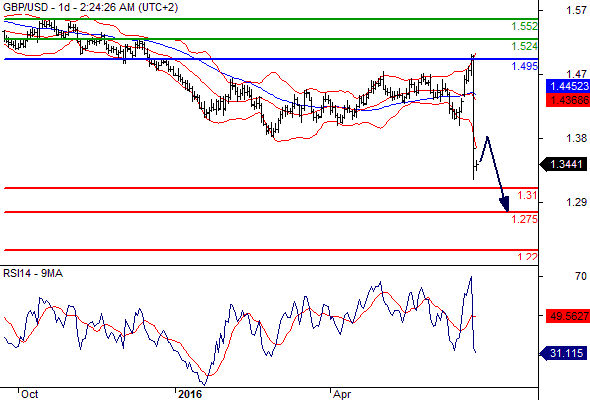
Task: Click the blue 1.44523 moving average tag
Action: tap(568, 86)
